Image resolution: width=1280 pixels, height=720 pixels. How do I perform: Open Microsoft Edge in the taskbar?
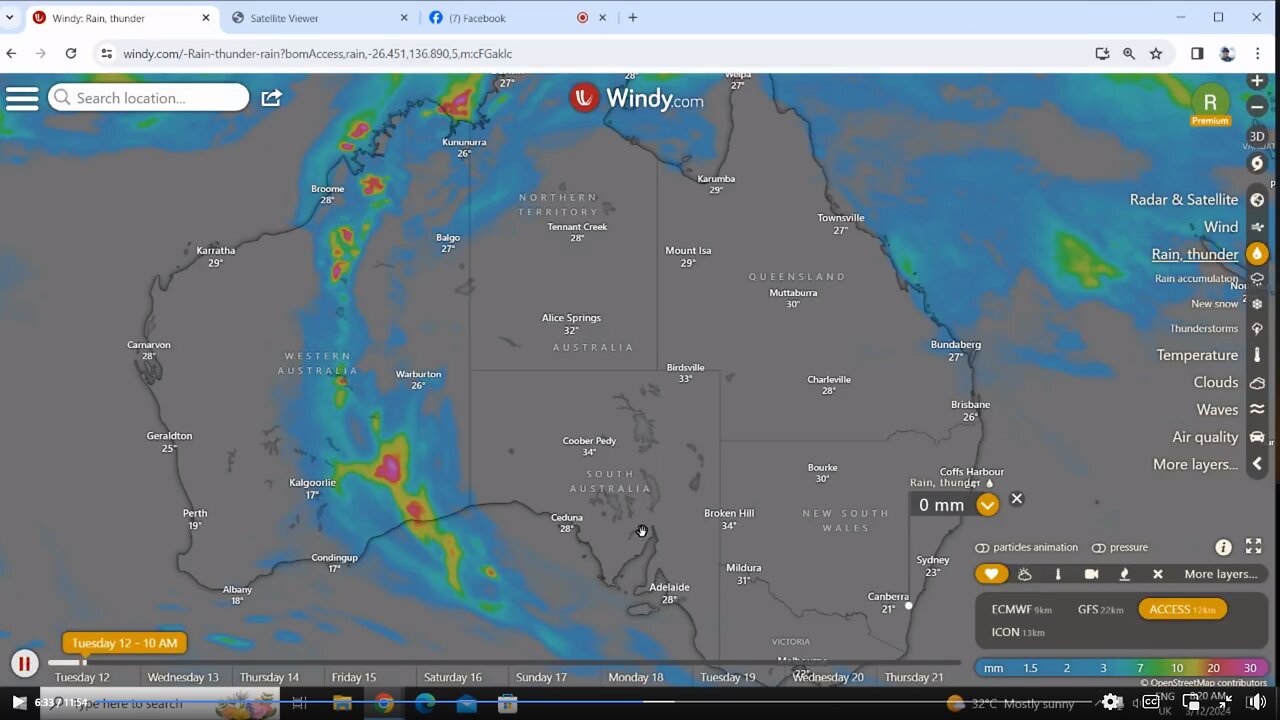tap(425, 703)
